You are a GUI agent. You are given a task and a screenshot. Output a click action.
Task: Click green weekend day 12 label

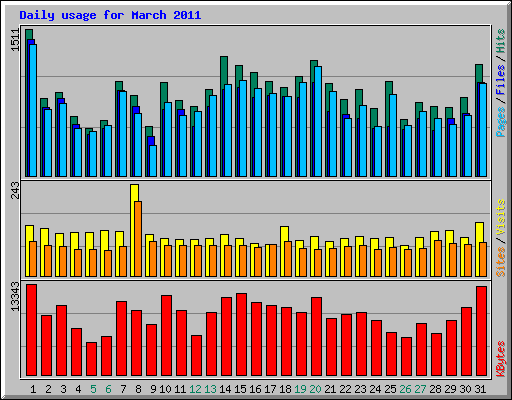click(195, 389)
